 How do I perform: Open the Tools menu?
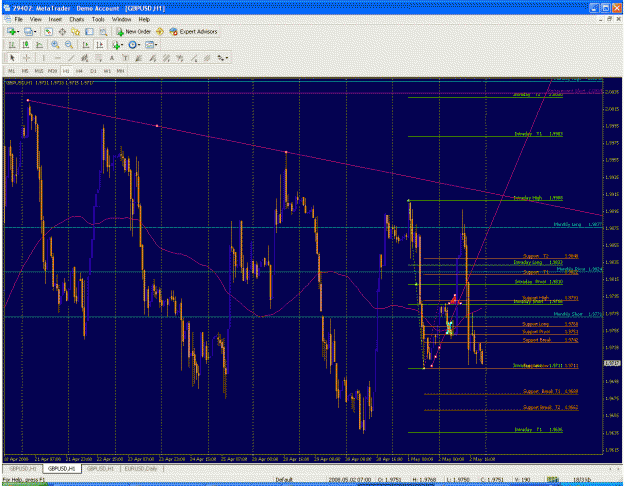tap(98, 19)
